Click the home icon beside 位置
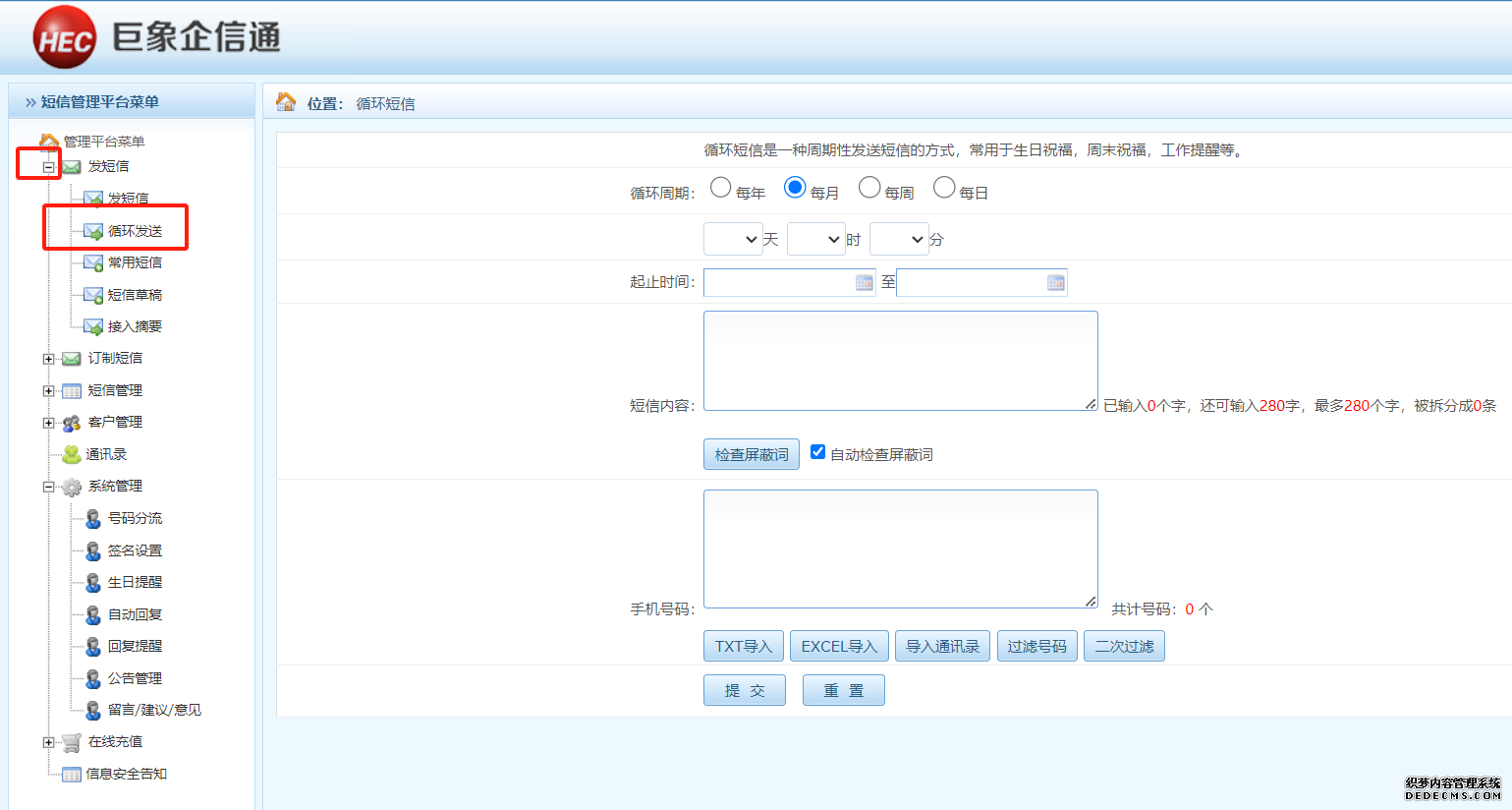The height and width of the screenshot is (810, 1512). [286, 102]
